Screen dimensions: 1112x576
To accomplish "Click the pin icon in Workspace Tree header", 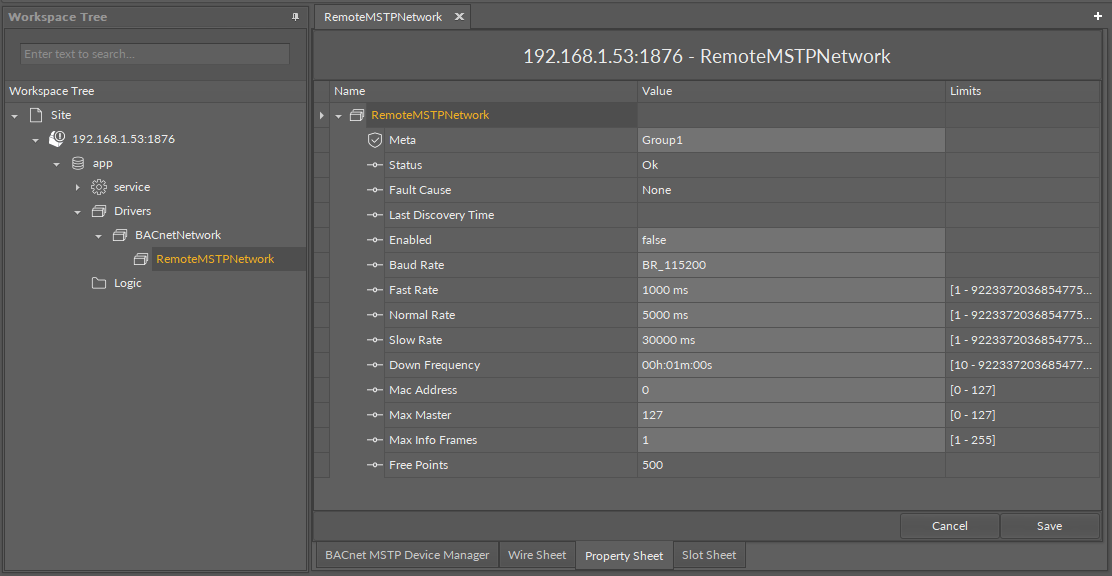I will coord(295,17).
